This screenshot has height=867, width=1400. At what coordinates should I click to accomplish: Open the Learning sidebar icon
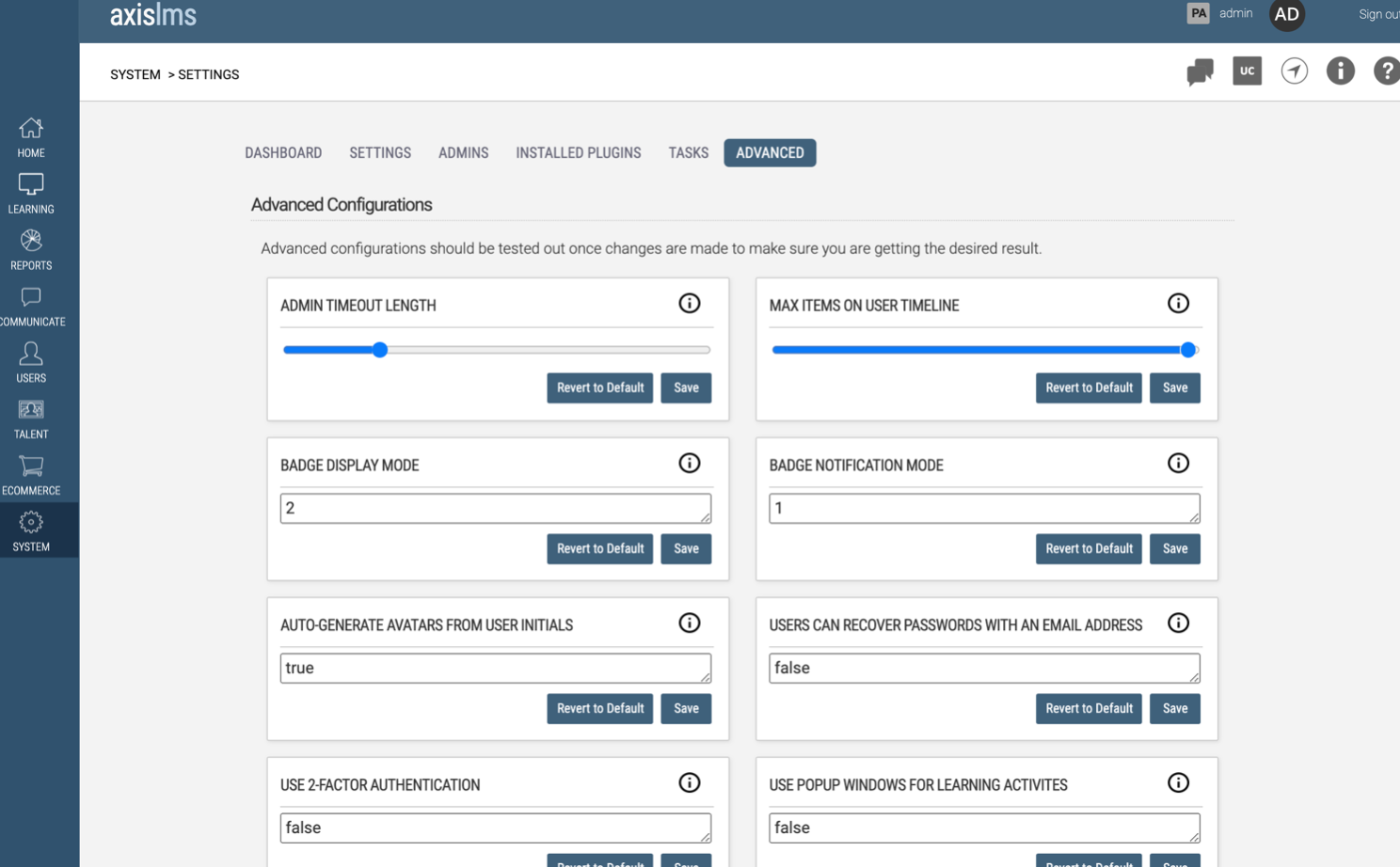[x=31, y=194]
